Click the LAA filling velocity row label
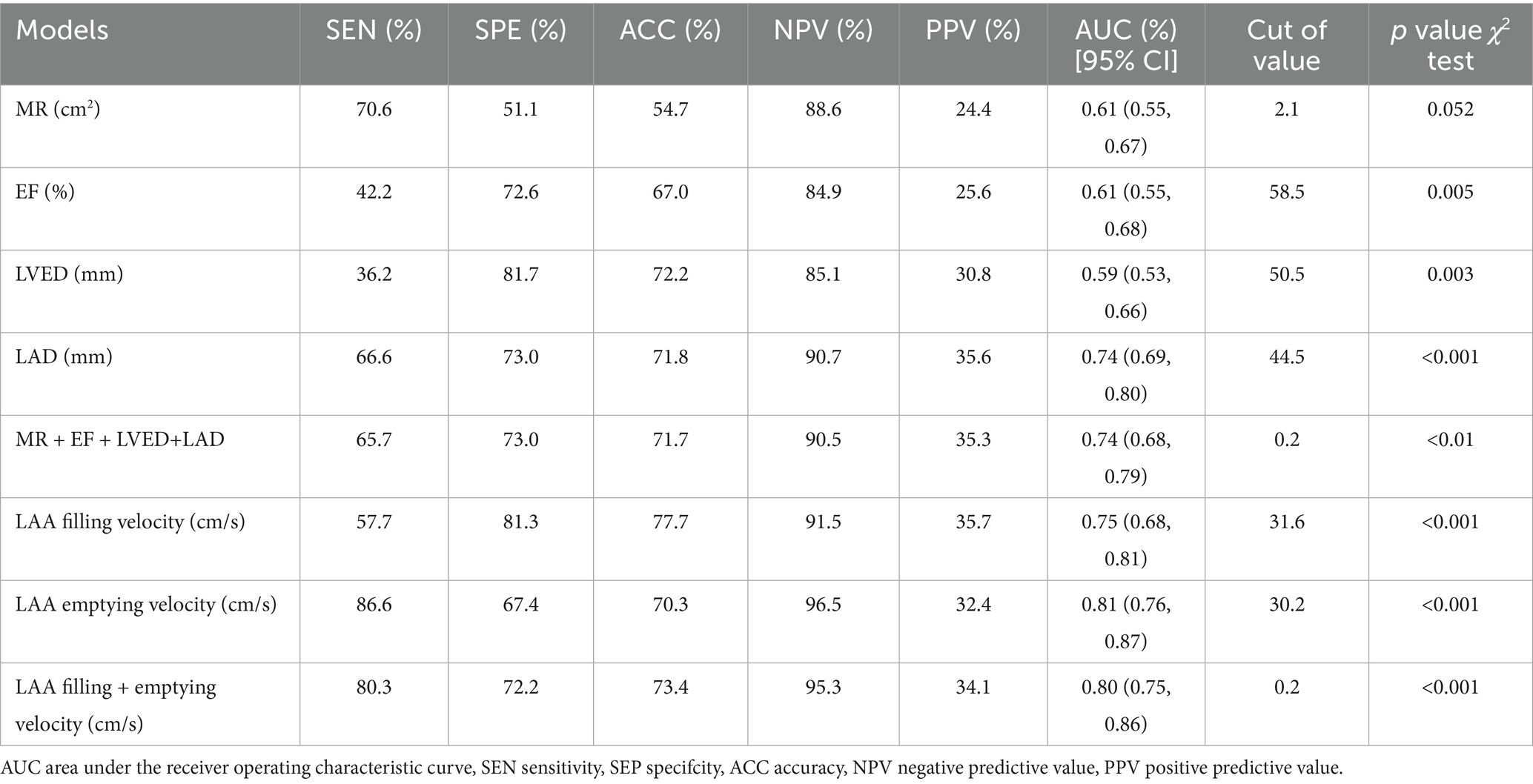The image size is (1533, 784). click(130, 522)
